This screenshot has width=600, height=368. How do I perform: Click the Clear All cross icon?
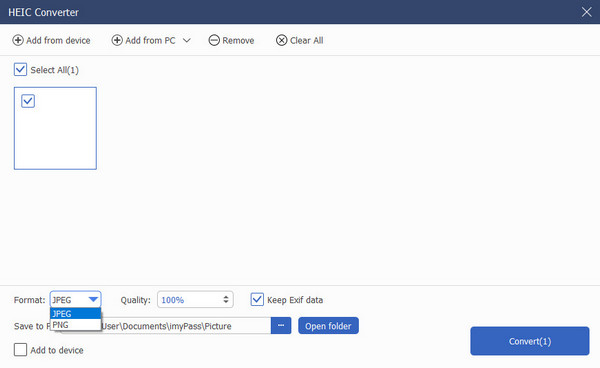282,40
